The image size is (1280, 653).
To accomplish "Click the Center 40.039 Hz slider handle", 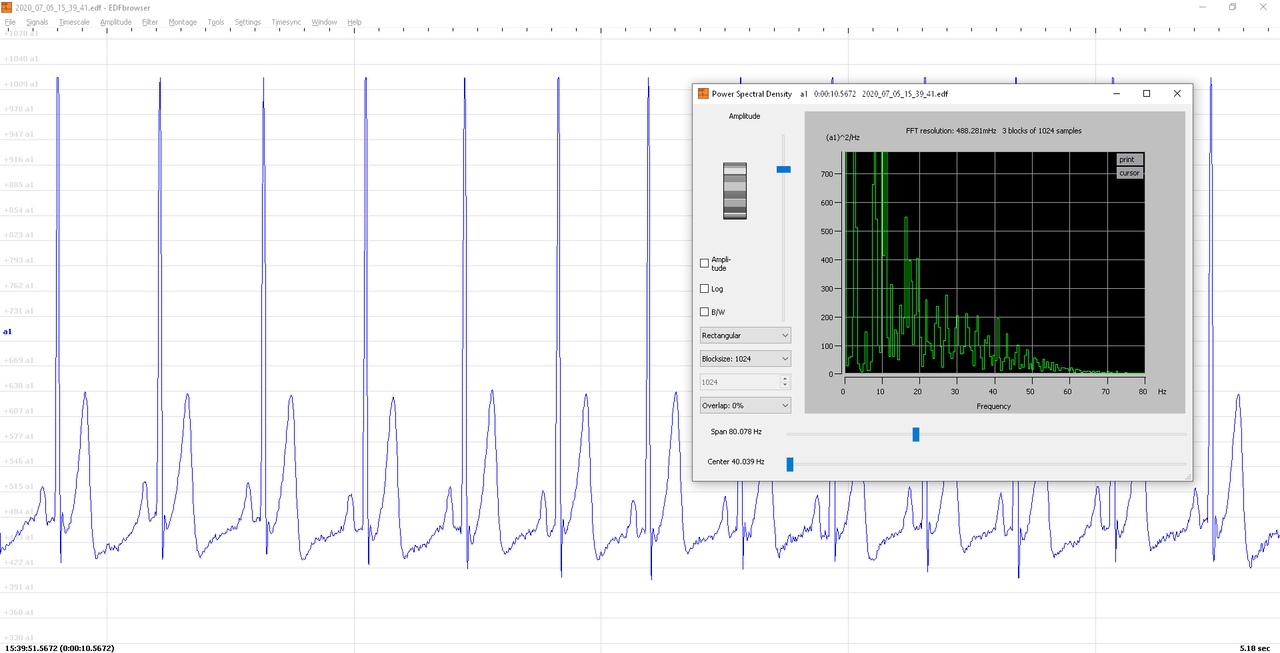I will 790,464.
